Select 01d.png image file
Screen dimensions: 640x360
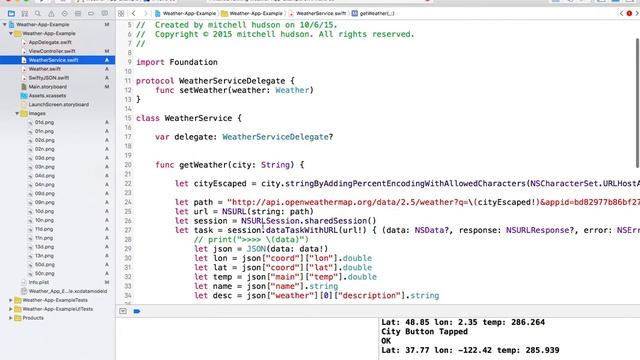click(x=44, y=122)
